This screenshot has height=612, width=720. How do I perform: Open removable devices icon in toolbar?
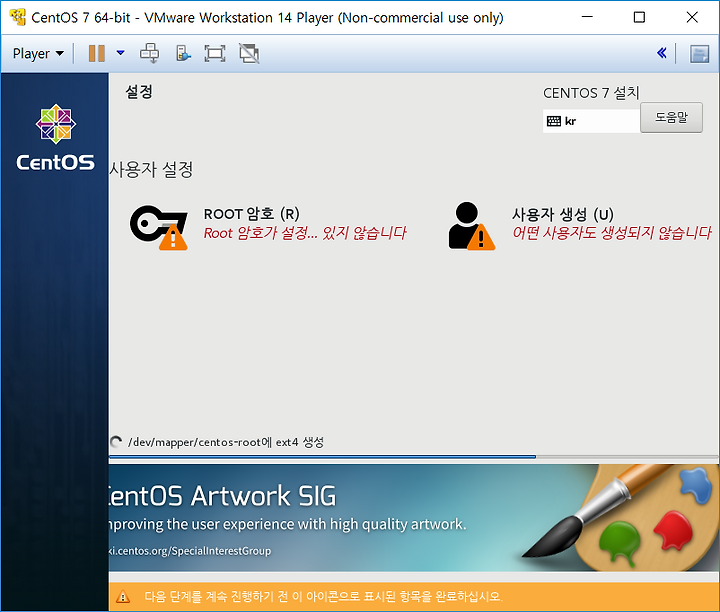pos(183,54)
